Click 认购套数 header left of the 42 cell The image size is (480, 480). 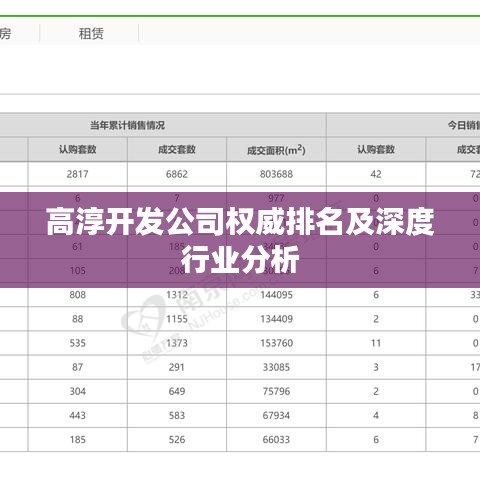(376, 150)
